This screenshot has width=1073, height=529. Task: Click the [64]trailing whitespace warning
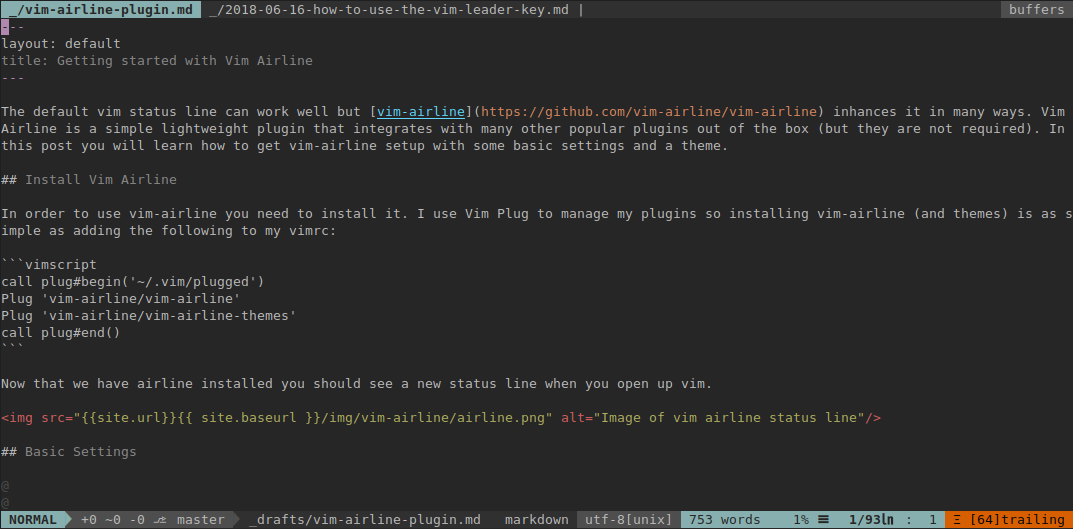click(x=1017, y=520)
